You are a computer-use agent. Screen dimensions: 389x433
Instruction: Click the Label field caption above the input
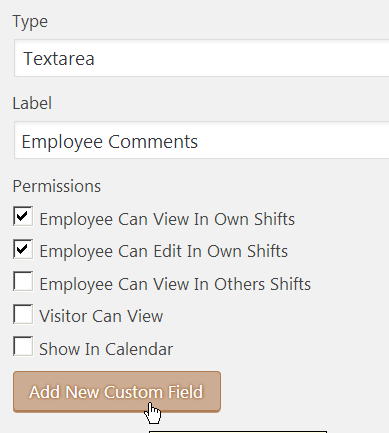pyautogui.click(x=32, y=103)
